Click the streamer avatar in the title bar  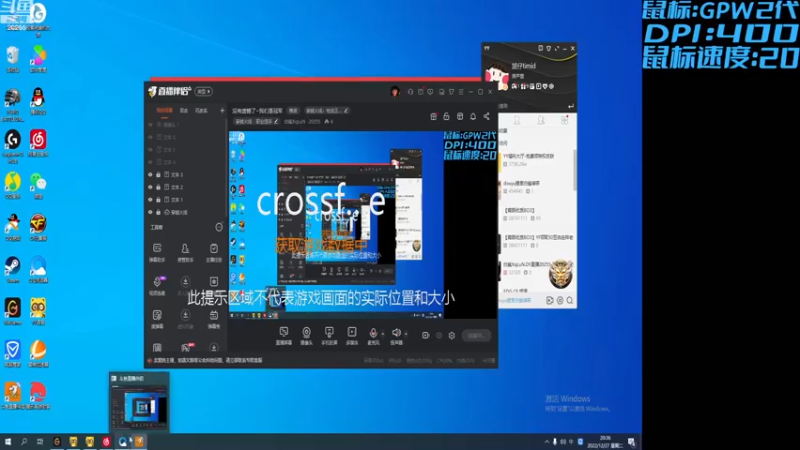(395, 92)
